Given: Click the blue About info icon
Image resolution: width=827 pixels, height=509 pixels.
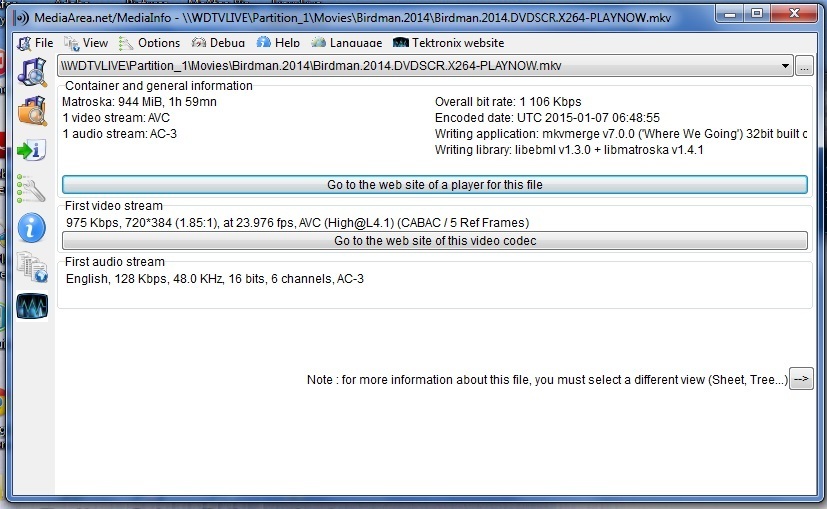Looking at the screenshot, I should (x=32, y=228).
